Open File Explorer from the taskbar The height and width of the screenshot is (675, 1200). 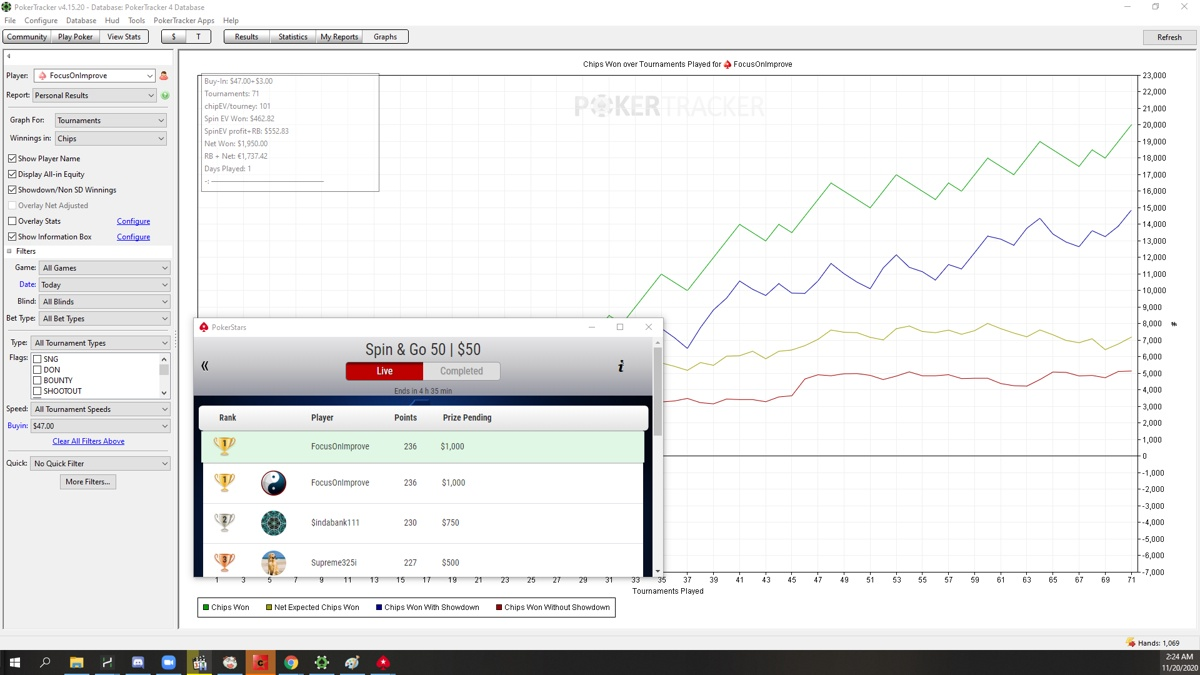(76, 662)
